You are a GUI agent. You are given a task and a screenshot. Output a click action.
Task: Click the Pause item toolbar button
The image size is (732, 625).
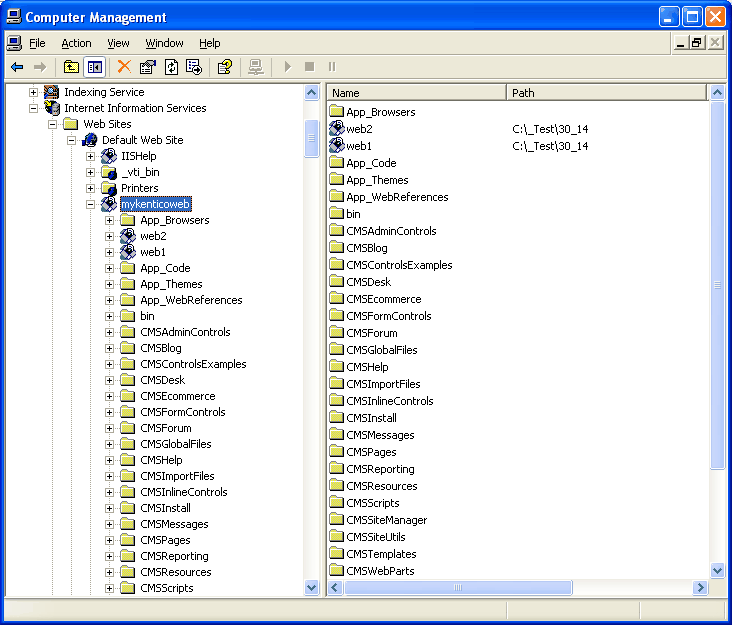pyautogui.click(x=332, y=67)
